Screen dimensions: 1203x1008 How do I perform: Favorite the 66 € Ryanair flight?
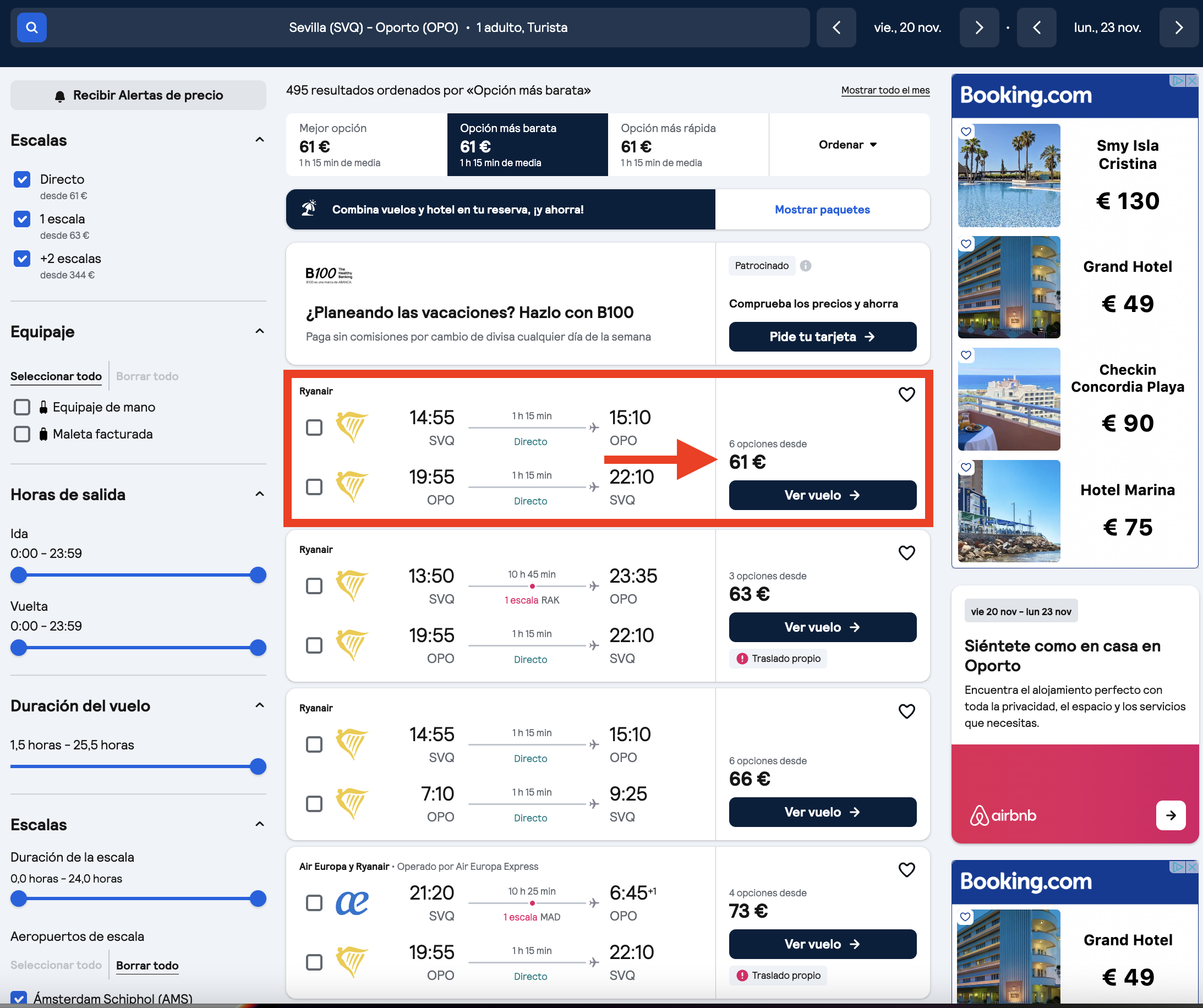pyautogui.click(x=906, y=711)
